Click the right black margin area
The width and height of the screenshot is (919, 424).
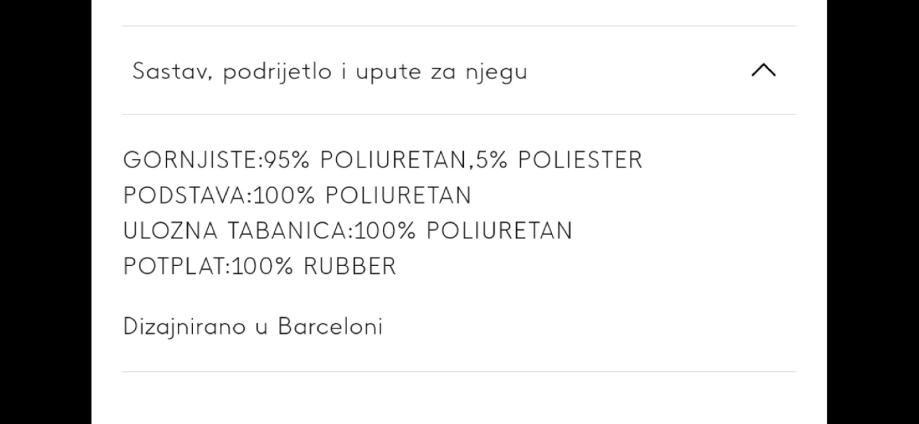point(873,212)
